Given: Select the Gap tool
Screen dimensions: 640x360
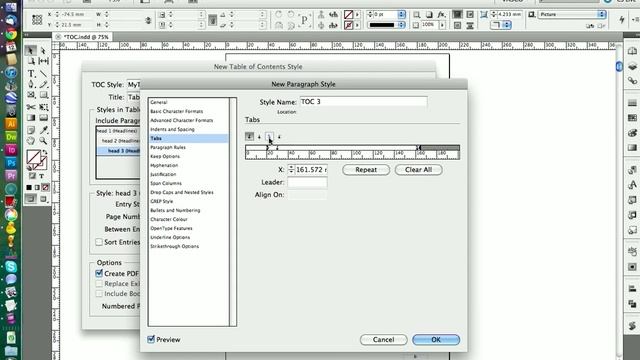Looking at the screenshot, I should point(43,61).
